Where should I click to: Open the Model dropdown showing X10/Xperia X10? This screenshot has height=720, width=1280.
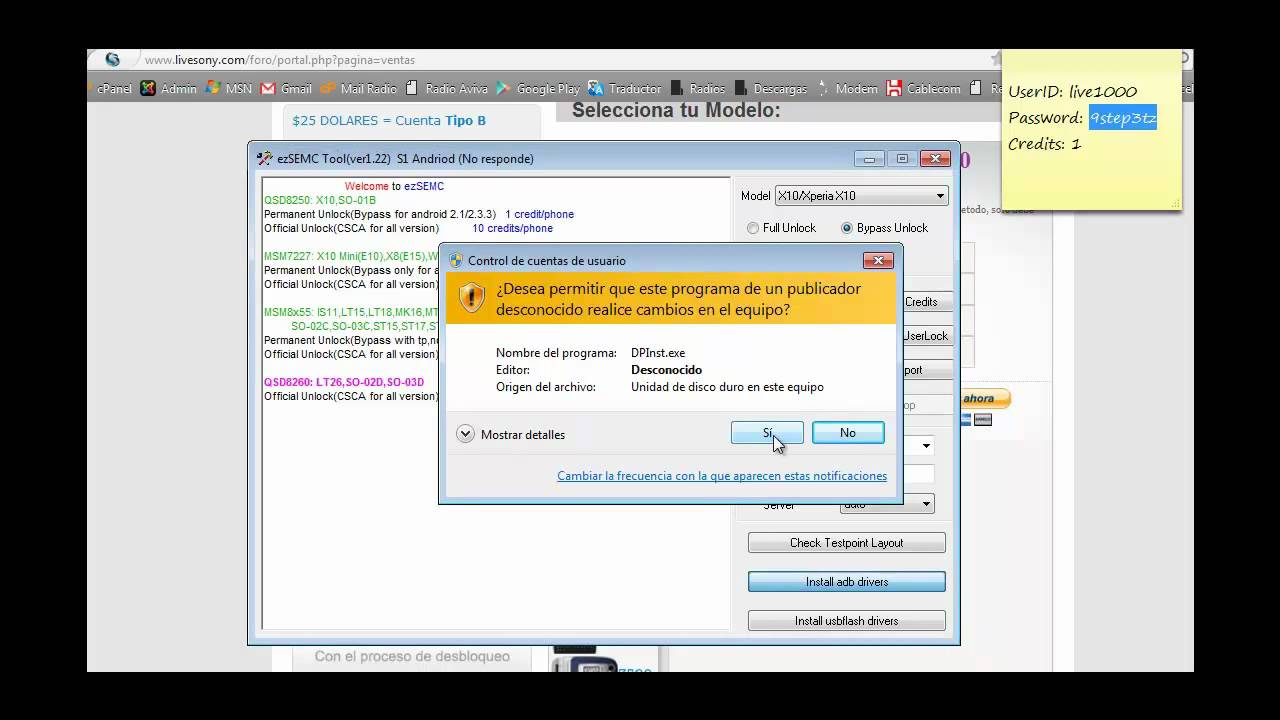[861, 196]
